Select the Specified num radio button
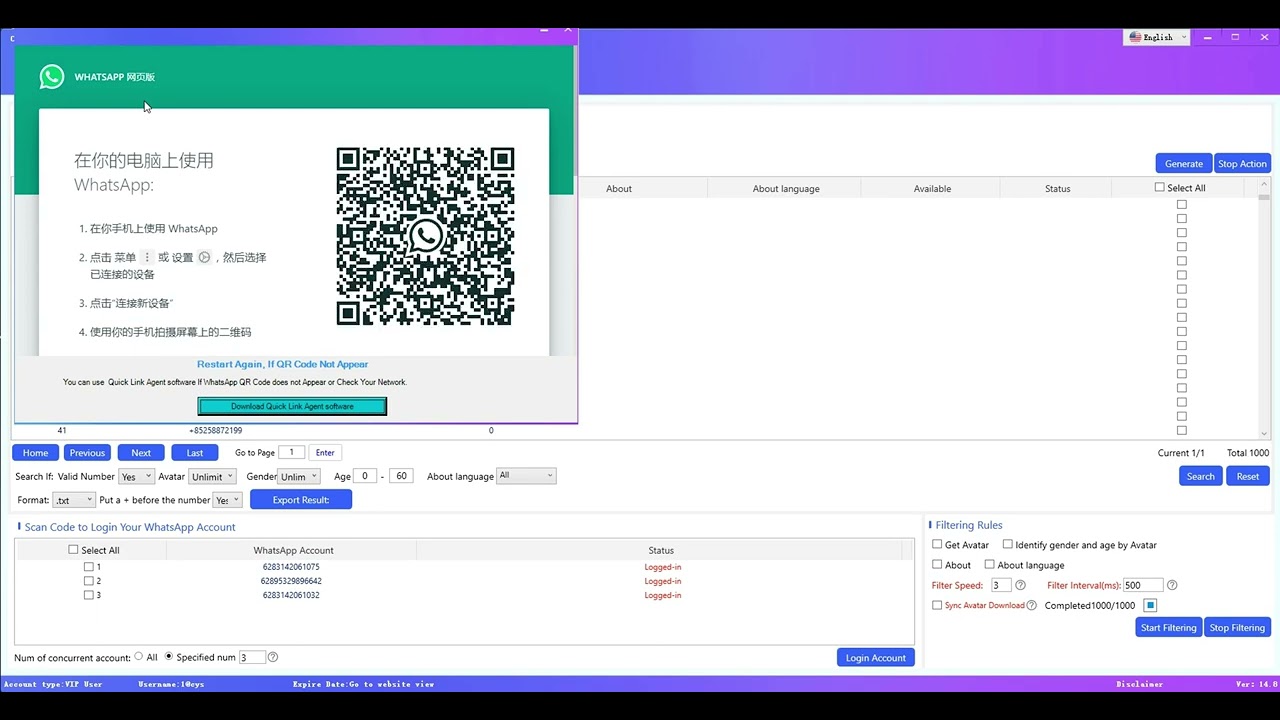Image resolution: width=1280 pixels, height=720 pixels. coord(168,657)
